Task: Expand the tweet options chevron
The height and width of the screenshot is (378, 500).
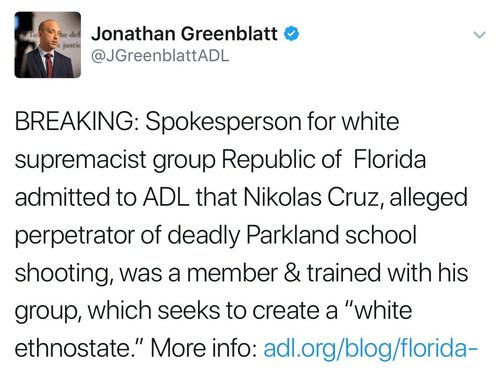Action: pos(480,35)
